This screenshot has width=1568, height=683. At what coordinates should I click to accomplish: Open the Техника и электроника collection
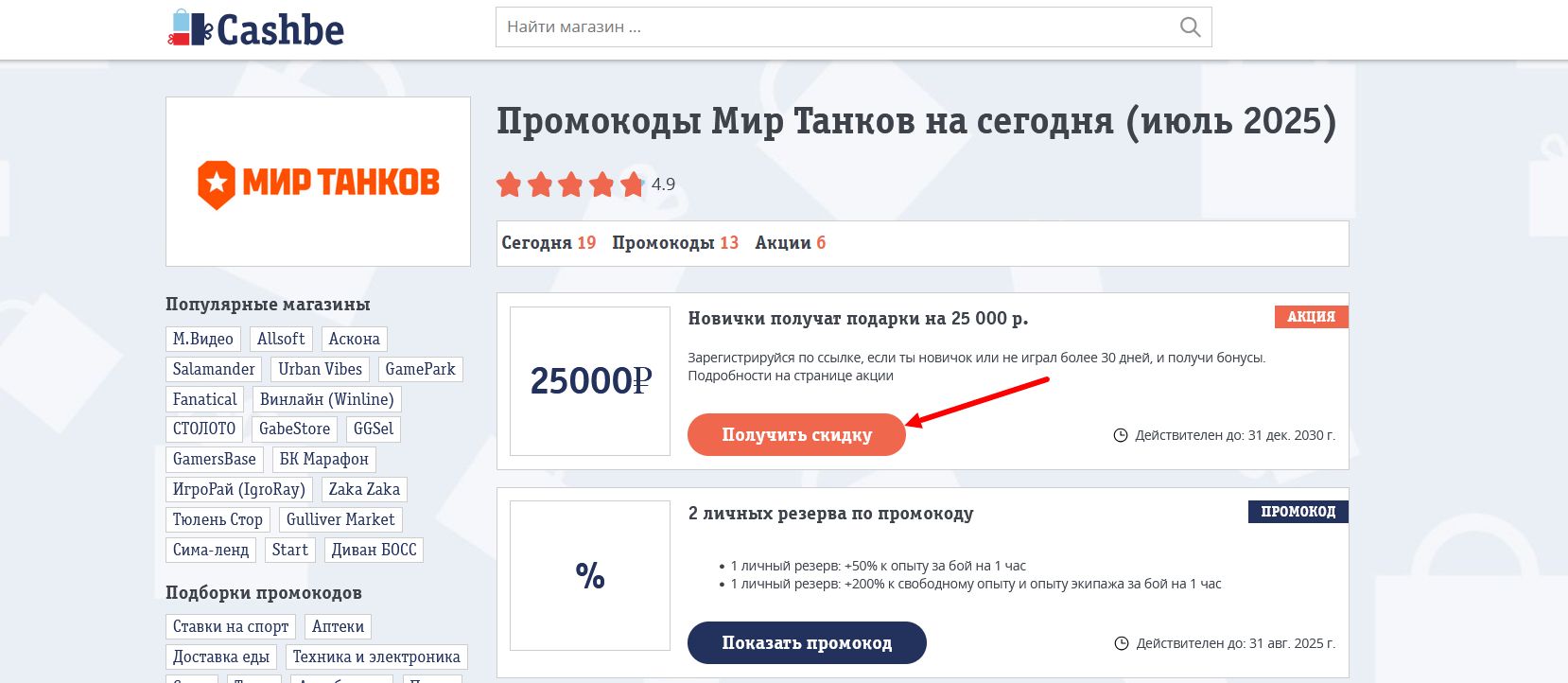[376, 657]
